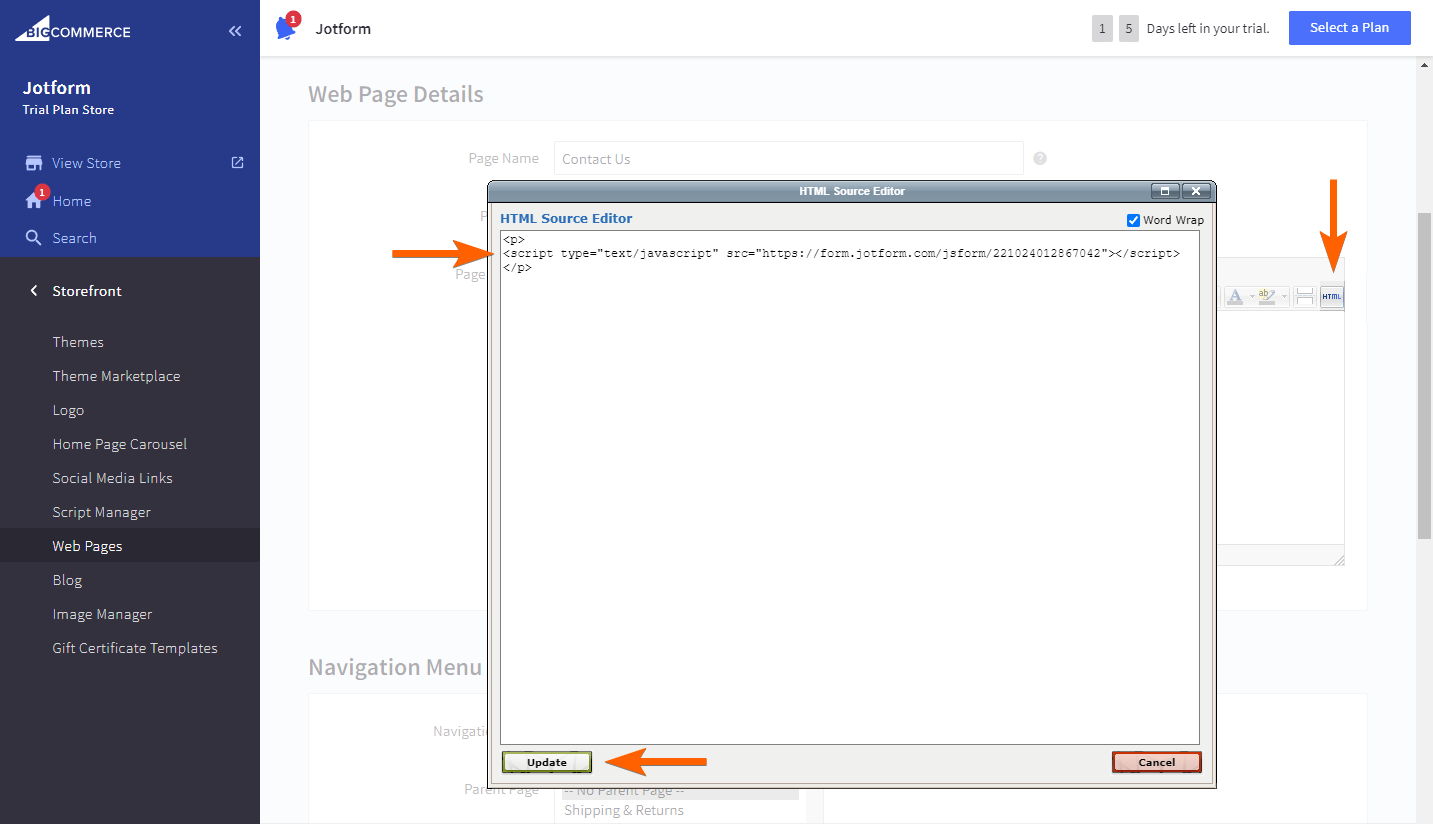The image size is (1433, 824).
Task: Click the Update button
Action: coord(547,762)
